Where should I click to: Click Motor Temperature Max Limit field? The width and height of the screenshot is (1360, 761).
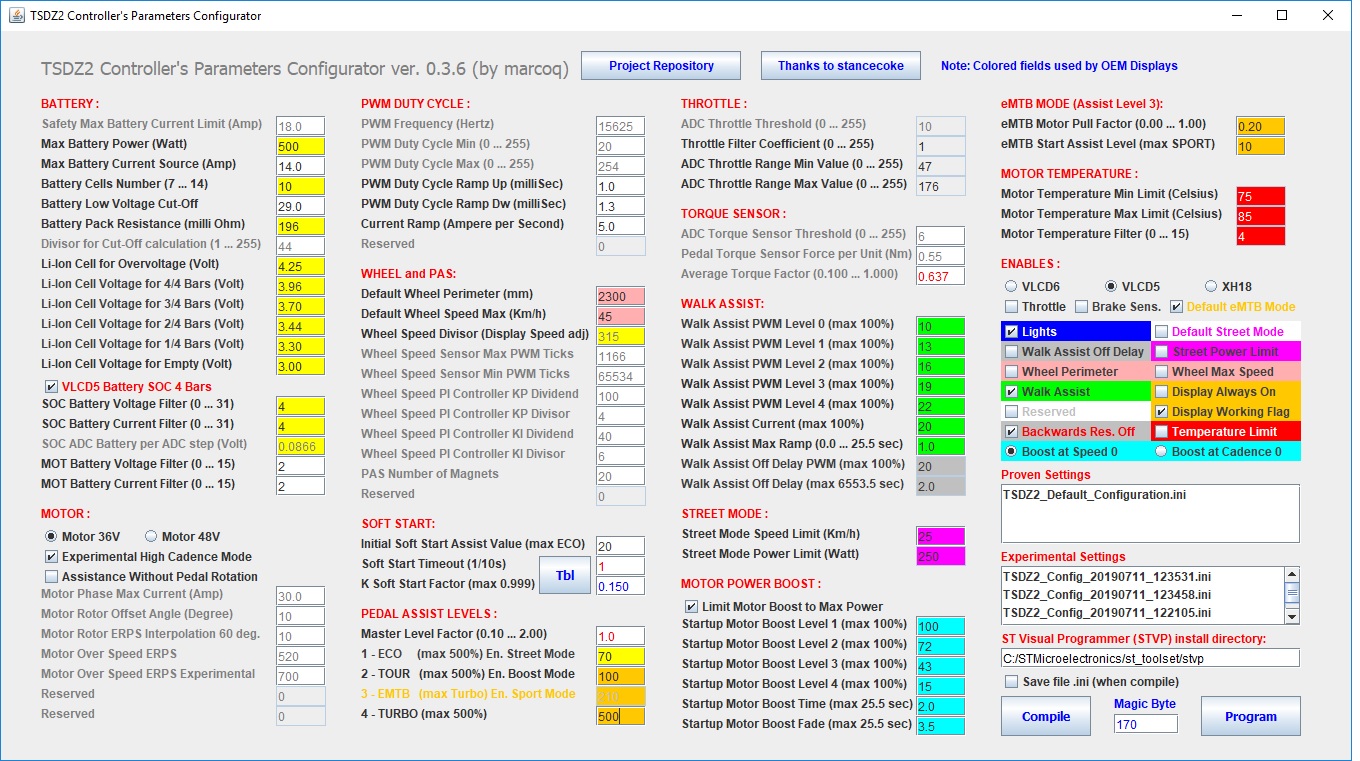click(x=1261, y=216)
